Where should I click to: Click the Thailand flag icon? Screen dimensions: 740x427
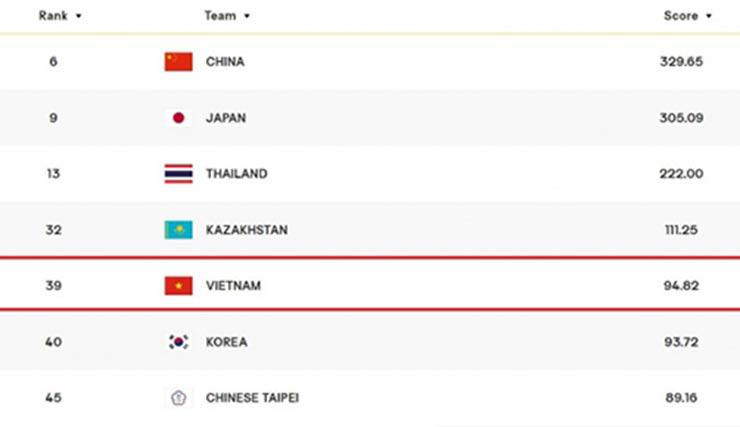coord(178,174)
